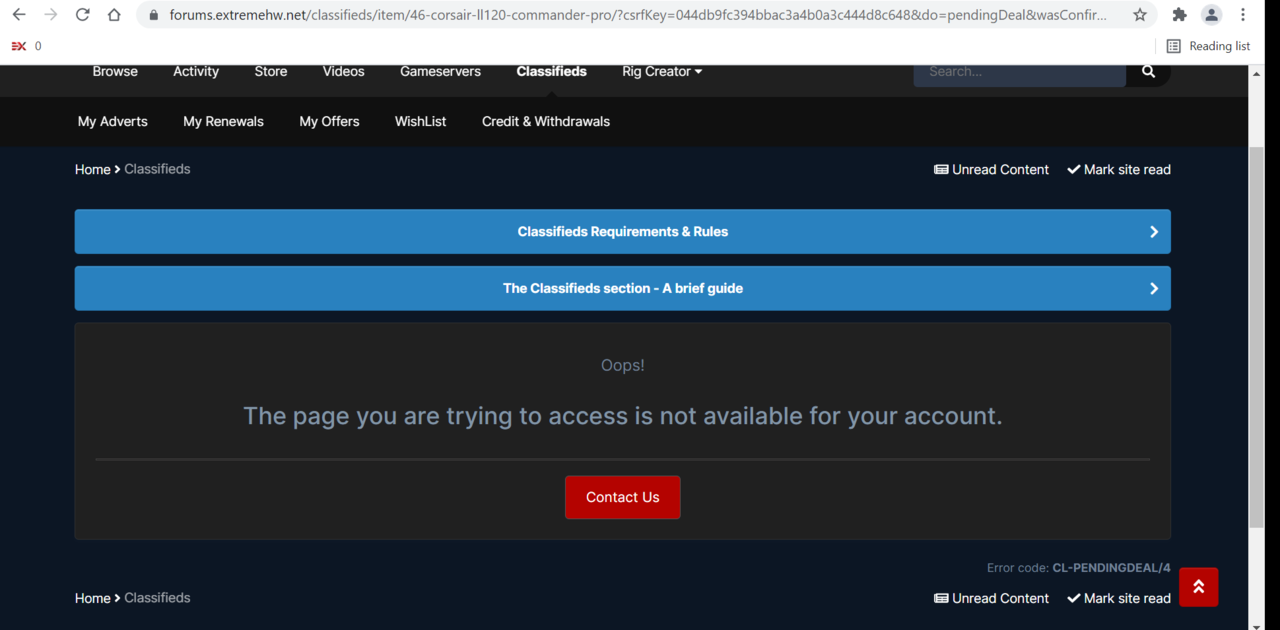Expand Classifieds Requirements & Rules banner

pos(622,231)
